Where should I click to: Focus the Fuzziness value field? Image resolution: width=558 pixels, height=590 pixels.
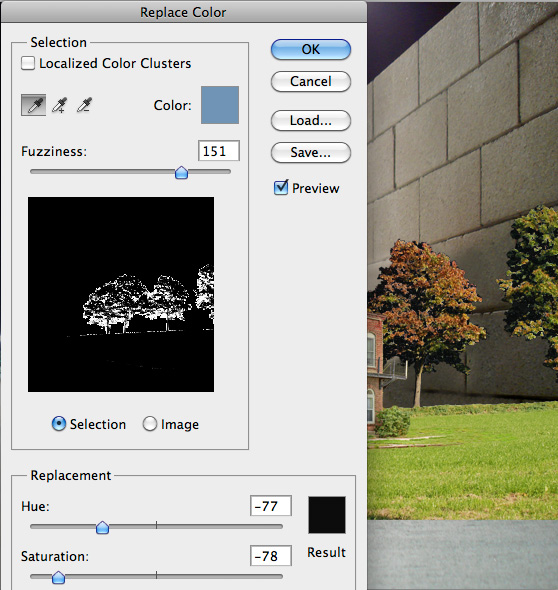[x=219, y=151]
